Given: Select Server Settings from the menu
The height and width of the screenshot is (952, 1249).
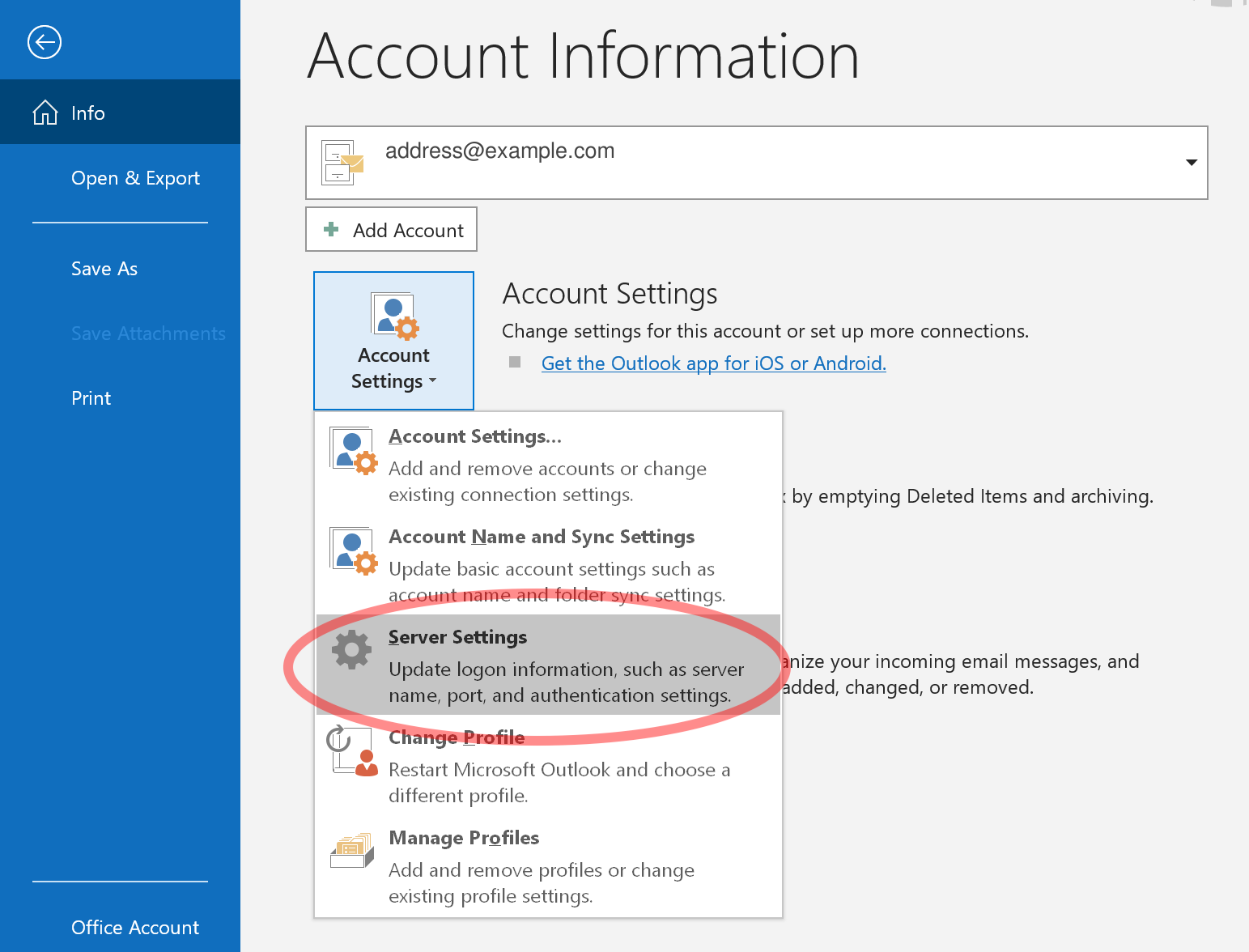Looking at the screenshot, I should click(457, 637).
